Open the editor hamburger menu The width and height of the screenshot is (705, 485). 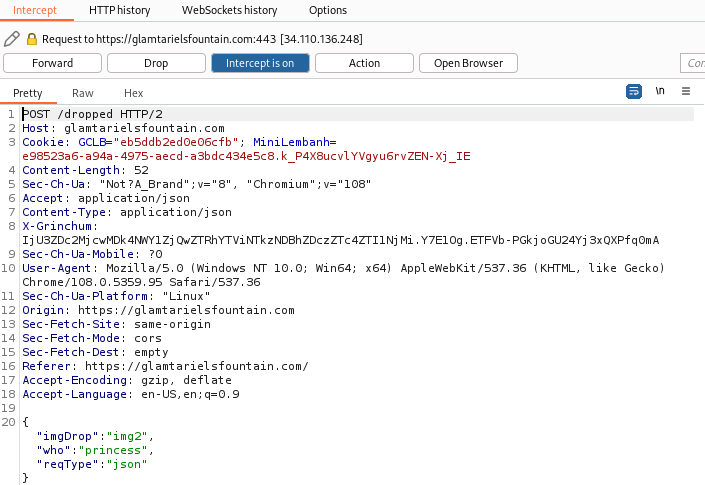tap(686, 91)
